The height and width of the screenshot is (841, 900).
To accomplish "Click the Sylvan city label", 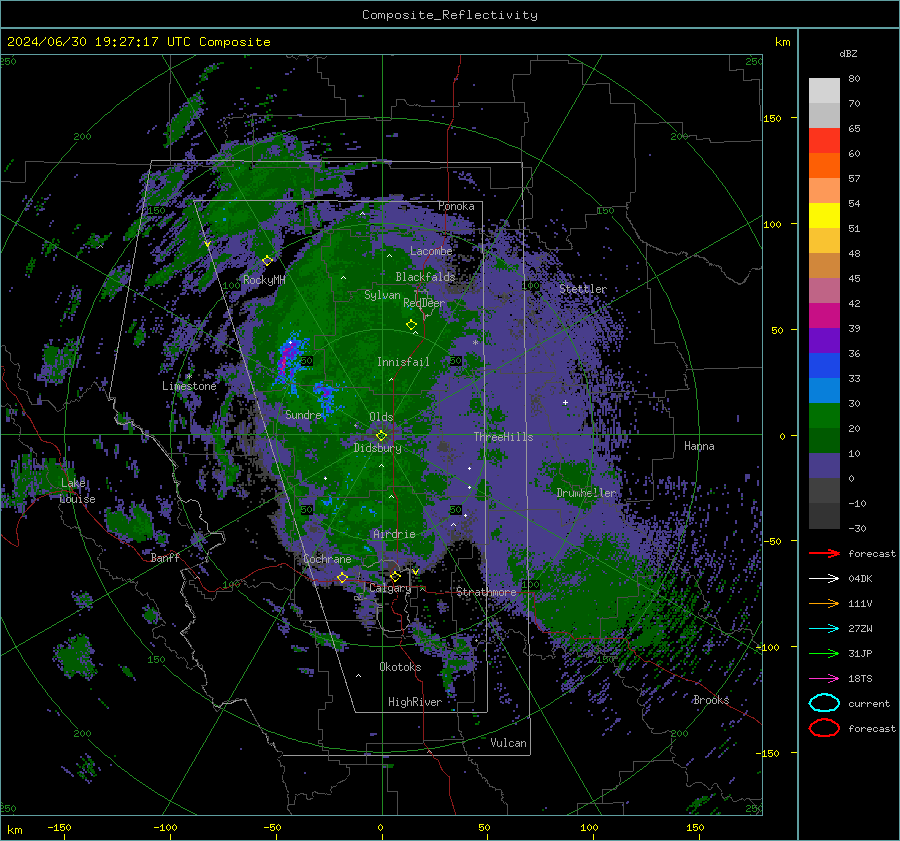I will pos(382,295).
